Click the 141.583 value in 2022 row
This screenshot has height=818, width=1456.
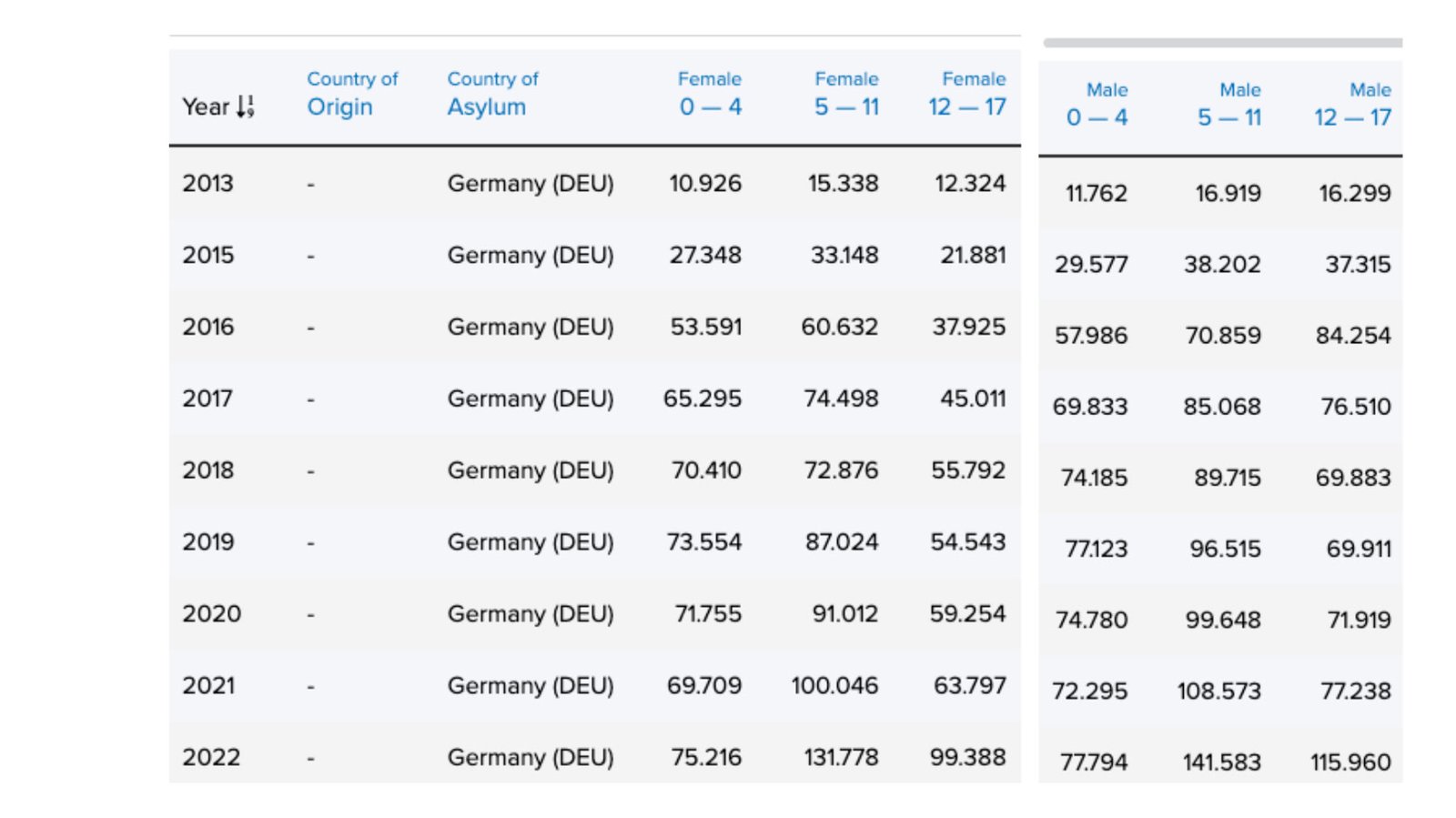1221,762
